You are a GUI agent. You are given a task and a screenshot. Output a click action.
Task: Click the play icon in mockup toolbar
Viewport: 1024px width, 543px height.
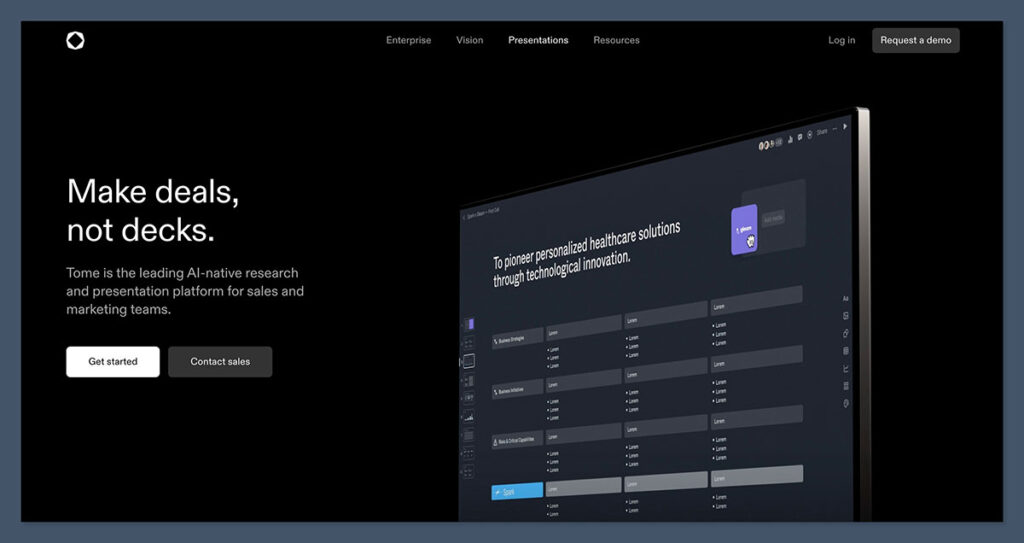(845, 126)
